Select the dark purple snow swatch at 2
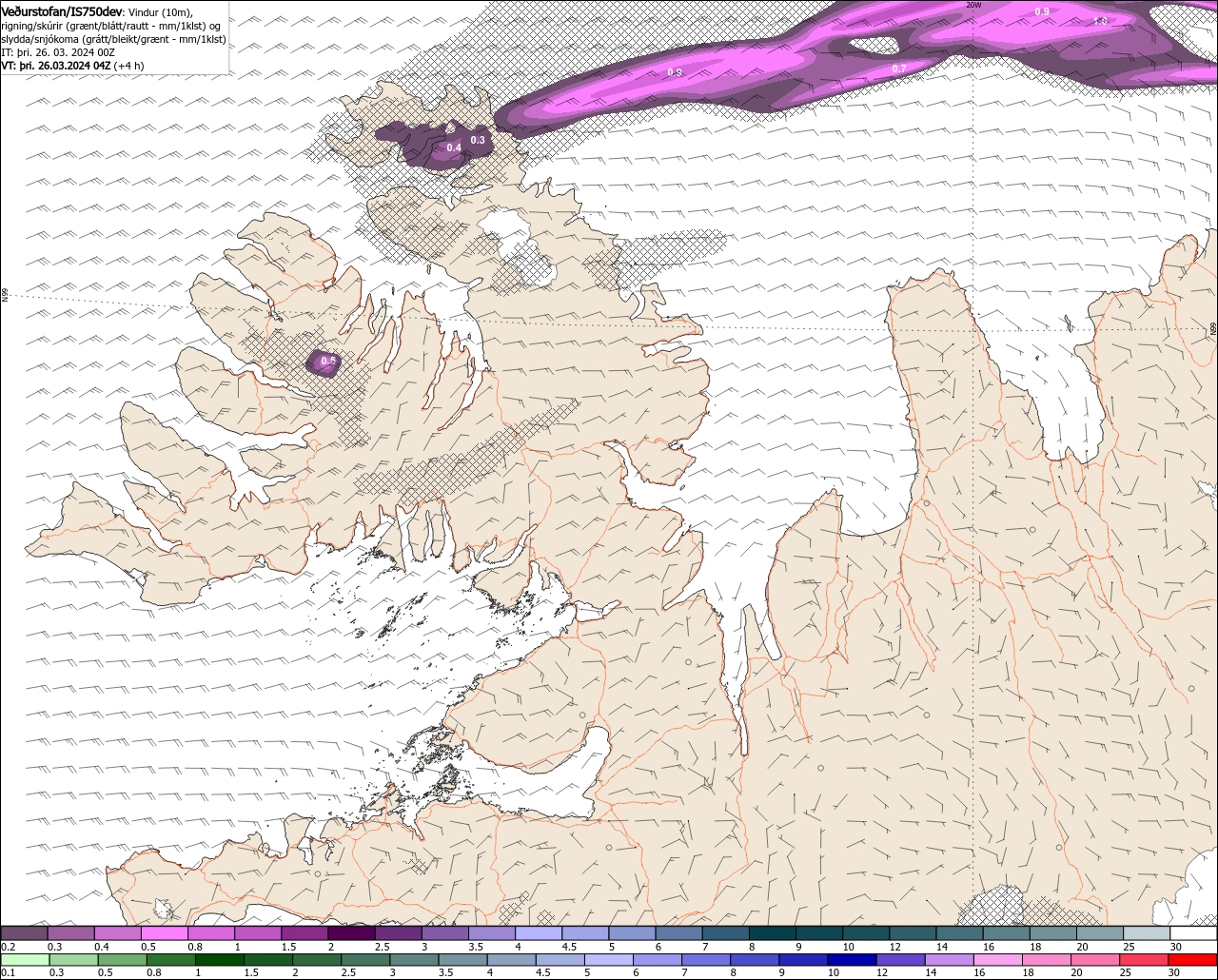 (351, 933)
